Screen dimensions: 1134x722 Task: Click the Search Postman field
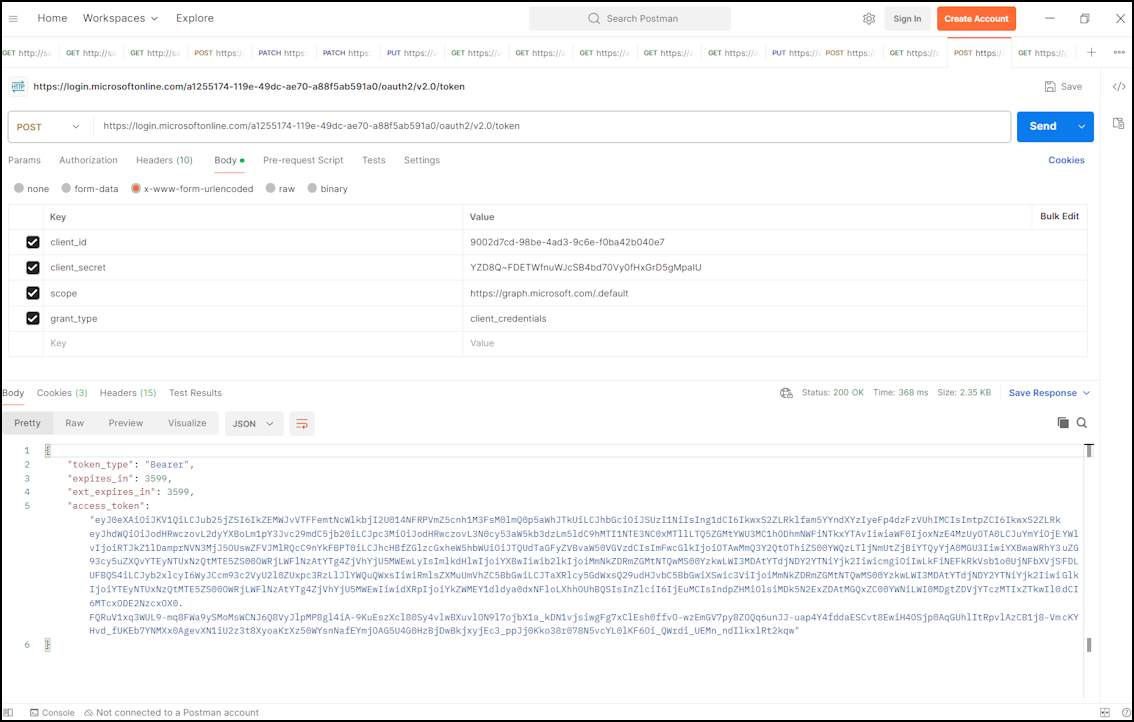coord(630,19)
